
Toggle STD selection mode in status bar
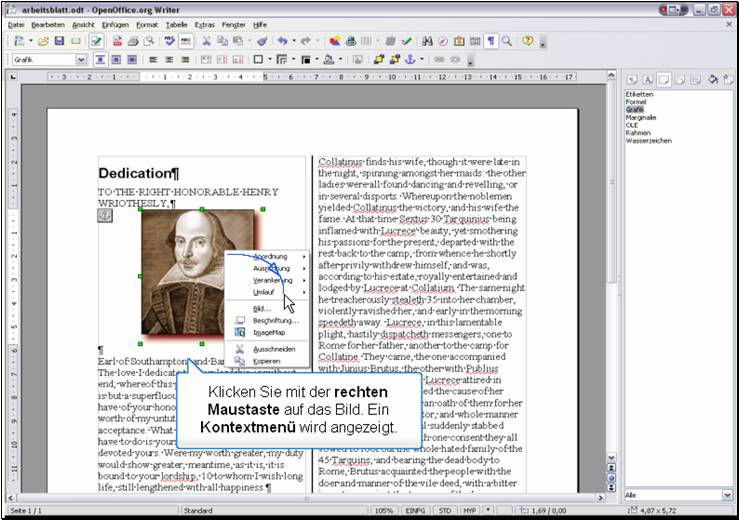click(x=444, y=511)
